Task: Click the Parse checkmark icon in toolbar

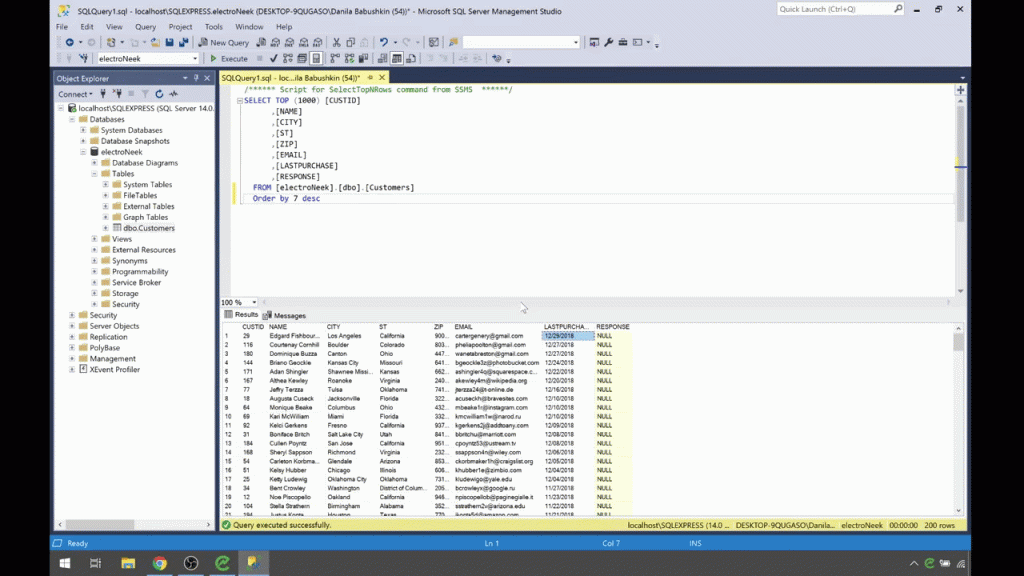Action: click(x=273, y=59)
